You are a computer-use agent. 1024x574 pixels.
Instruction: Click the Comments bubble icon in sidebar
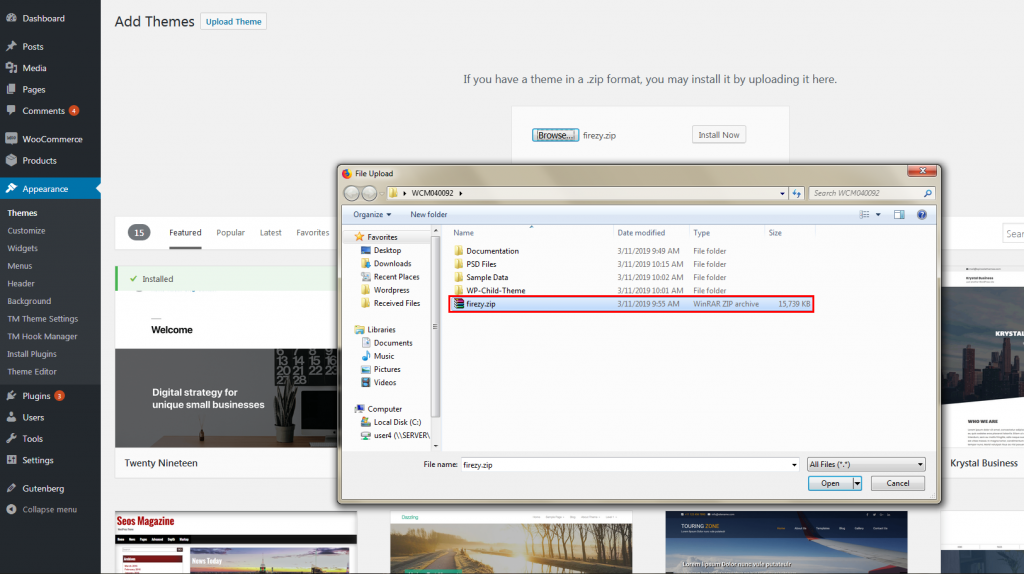(x=11, y=111)
